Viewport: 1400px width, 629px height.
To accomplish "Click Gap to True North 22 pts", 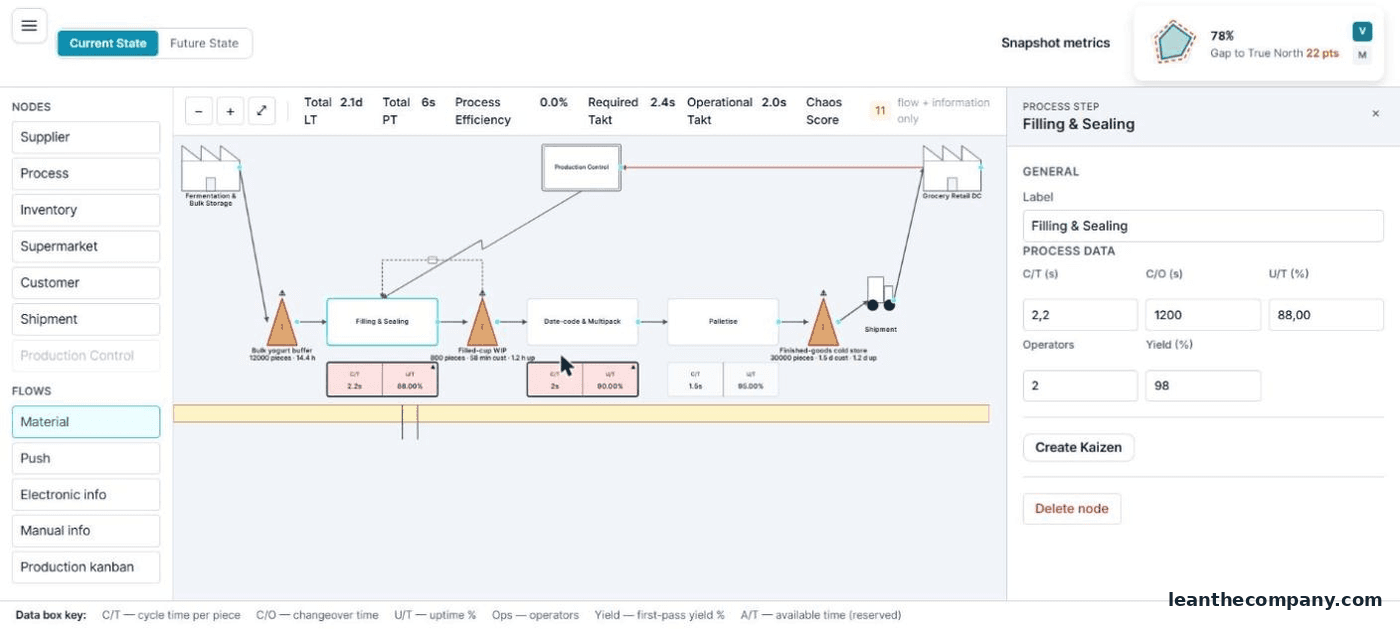I will [x=1274, y=53].
